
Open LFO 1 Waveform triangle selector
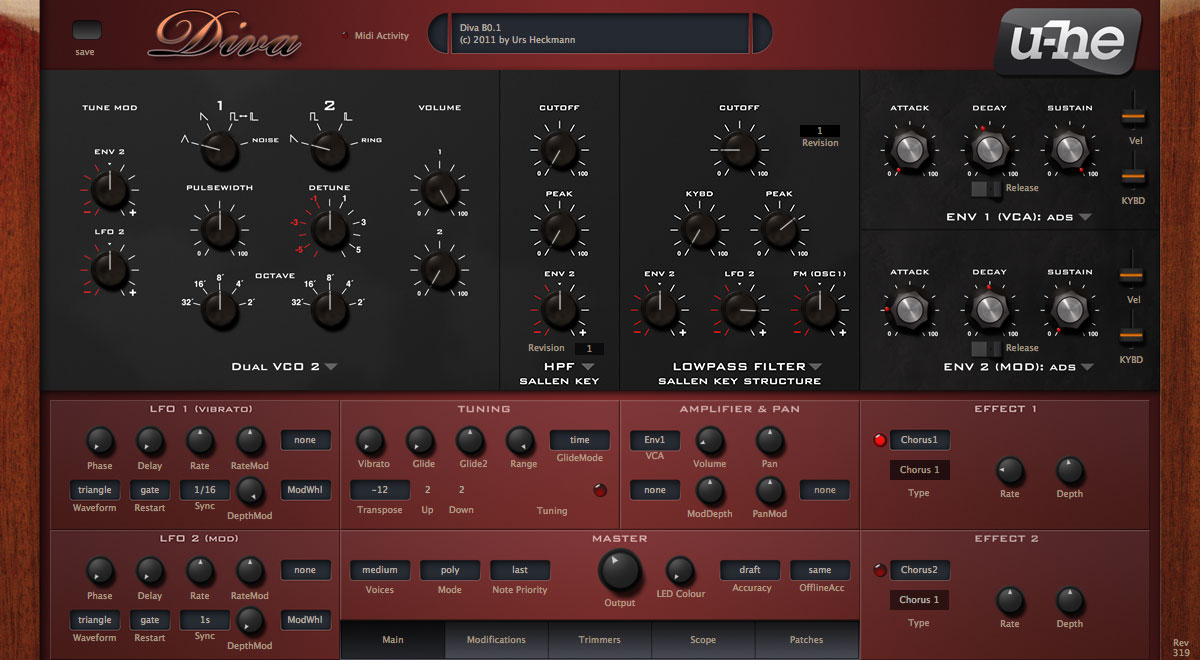(x=95, y=490)
